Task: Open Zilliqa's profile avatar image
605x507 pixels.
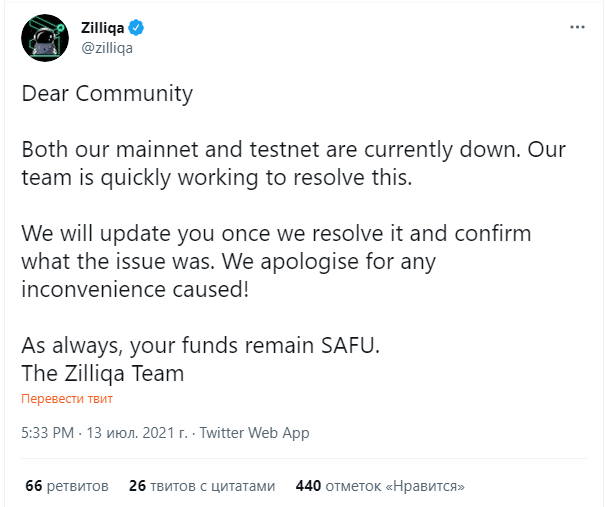Action: [x=45, y=38]
